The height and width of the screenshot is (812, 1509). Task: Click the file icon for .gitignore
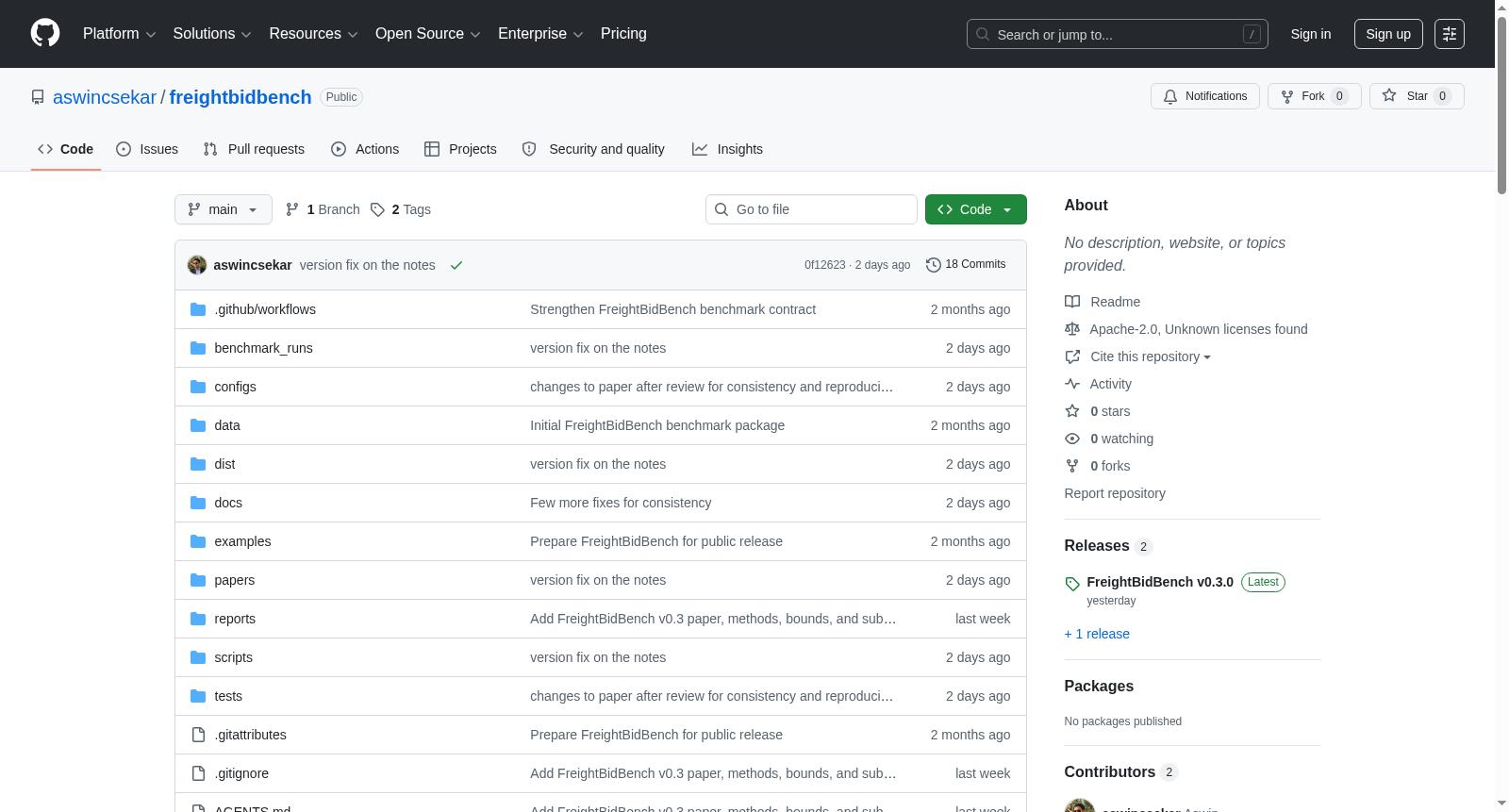[198, 773]
